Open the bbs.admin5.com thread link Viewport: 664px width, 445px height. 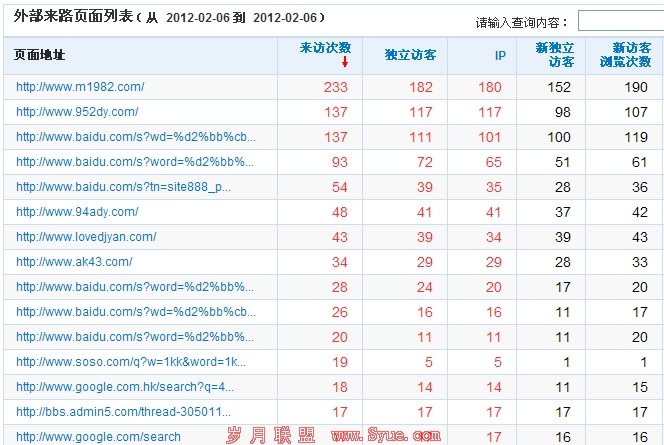coord(123,412)
